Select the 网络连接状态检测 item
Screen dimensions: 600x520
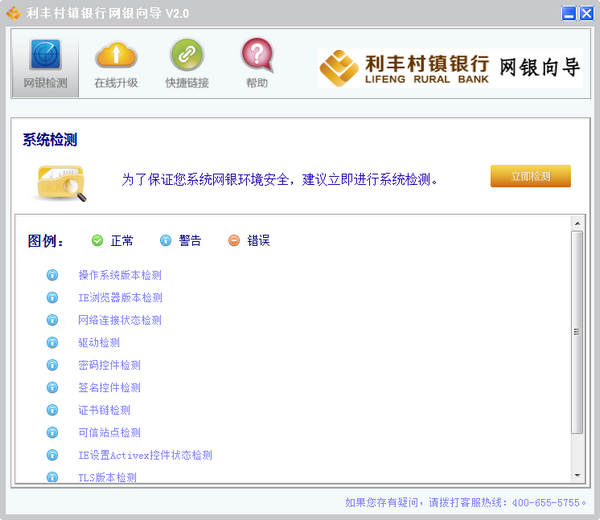[120, 320]
